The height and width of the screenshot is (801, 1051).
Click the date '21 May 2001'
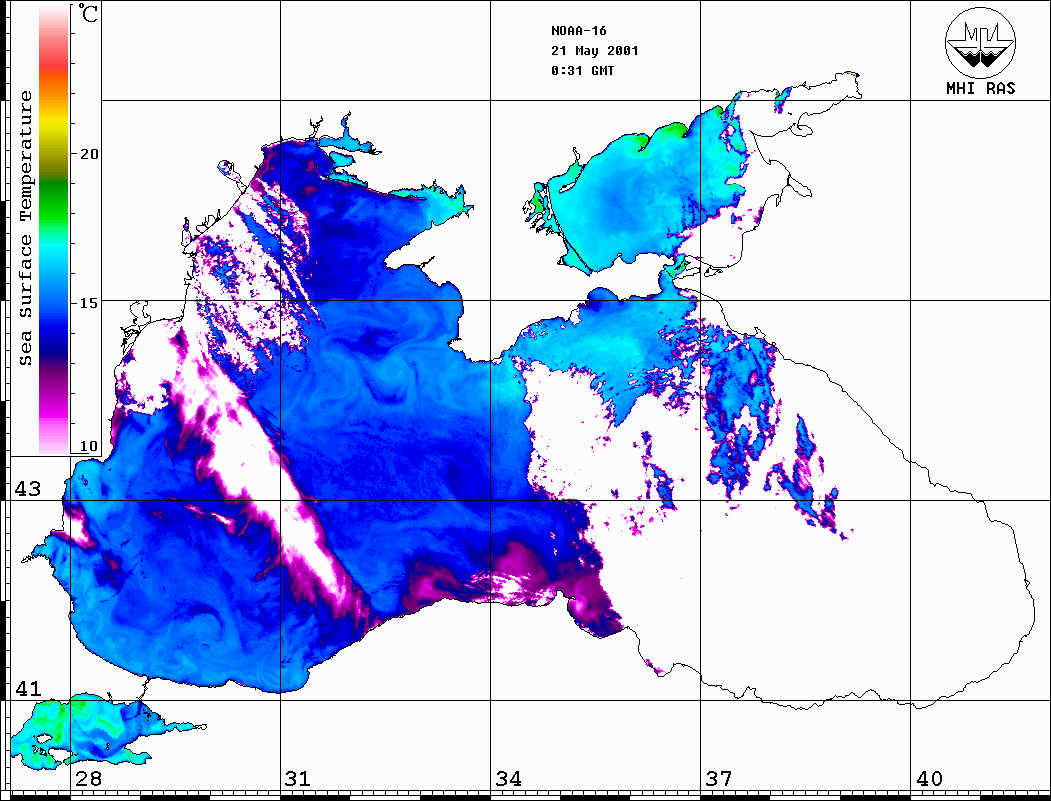[595, 51]
